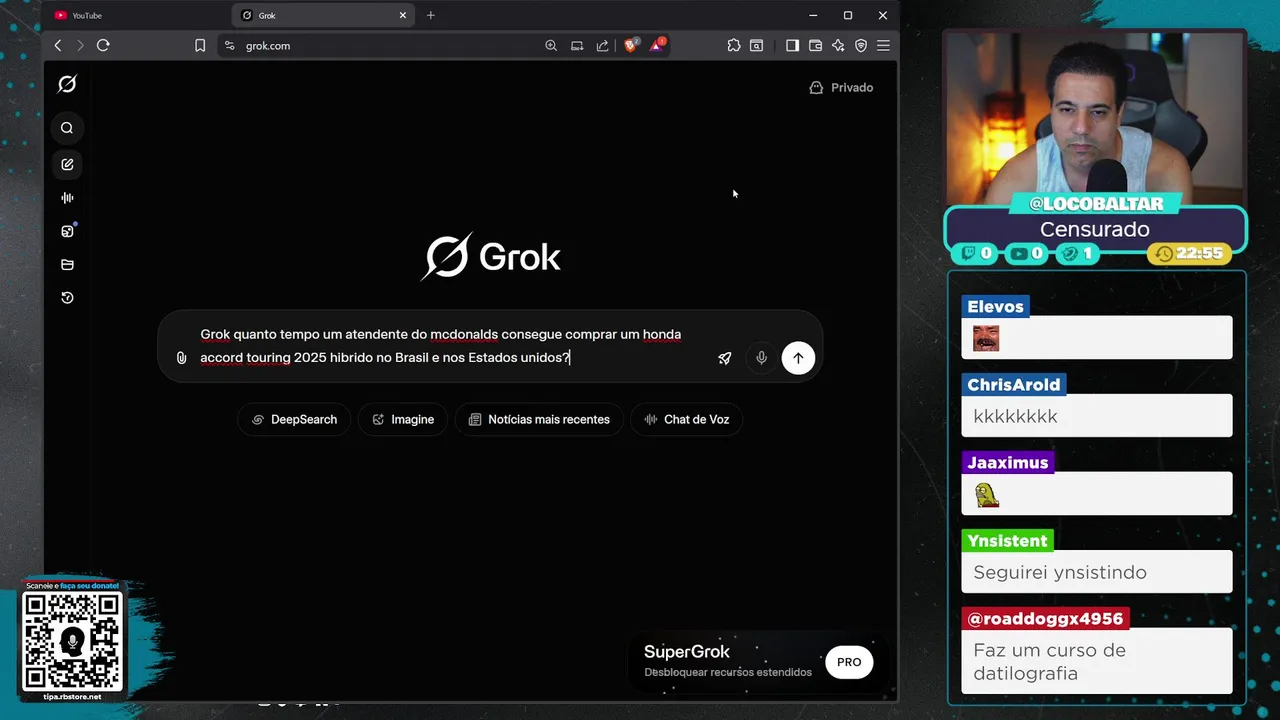Open Imagine icon with blue dot in sidebar
This screenshot has height=720, width=1280.
(x=67, y=231)
